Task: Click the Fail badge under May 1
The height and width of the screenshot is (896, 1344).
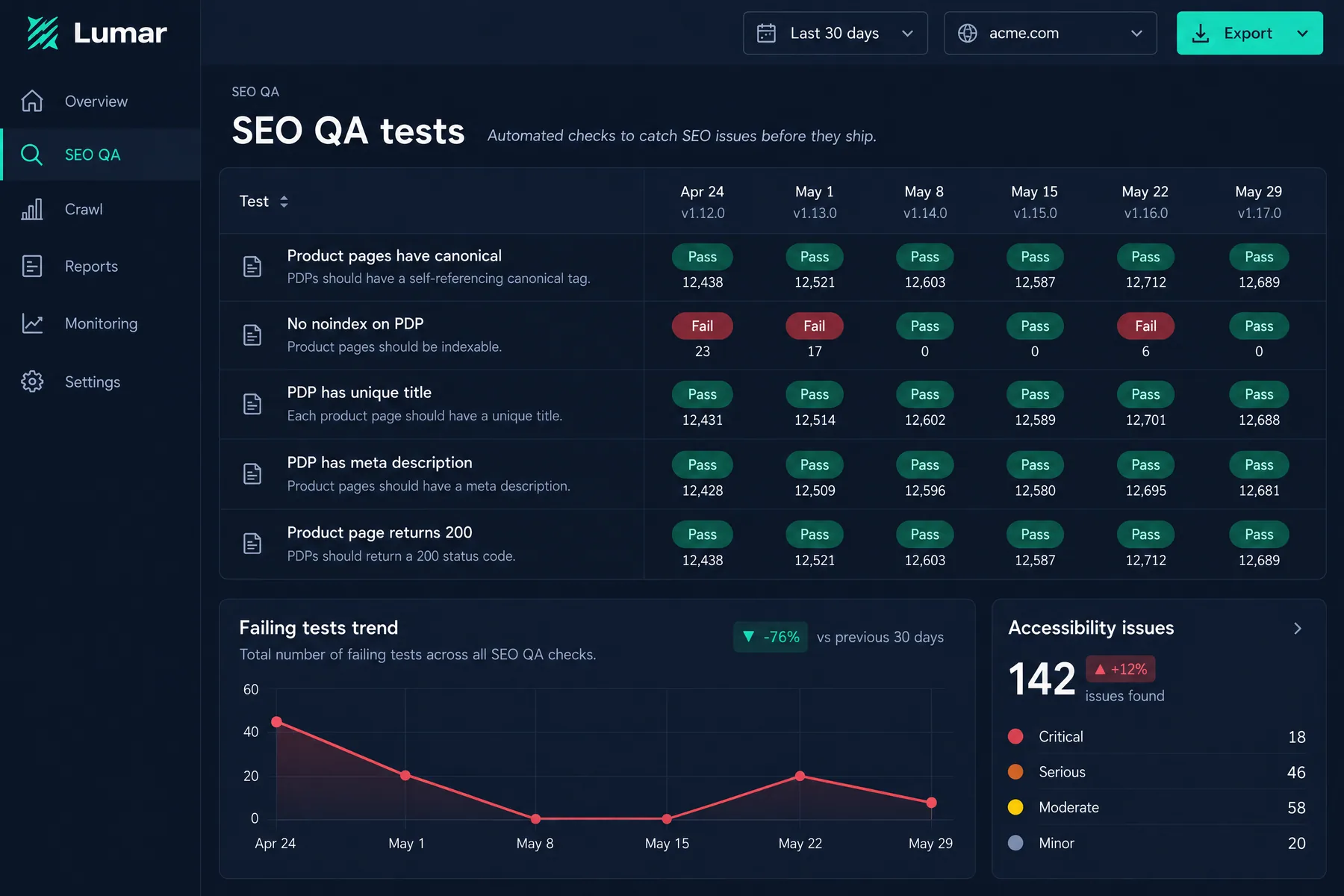Action: tap(815, 326)
